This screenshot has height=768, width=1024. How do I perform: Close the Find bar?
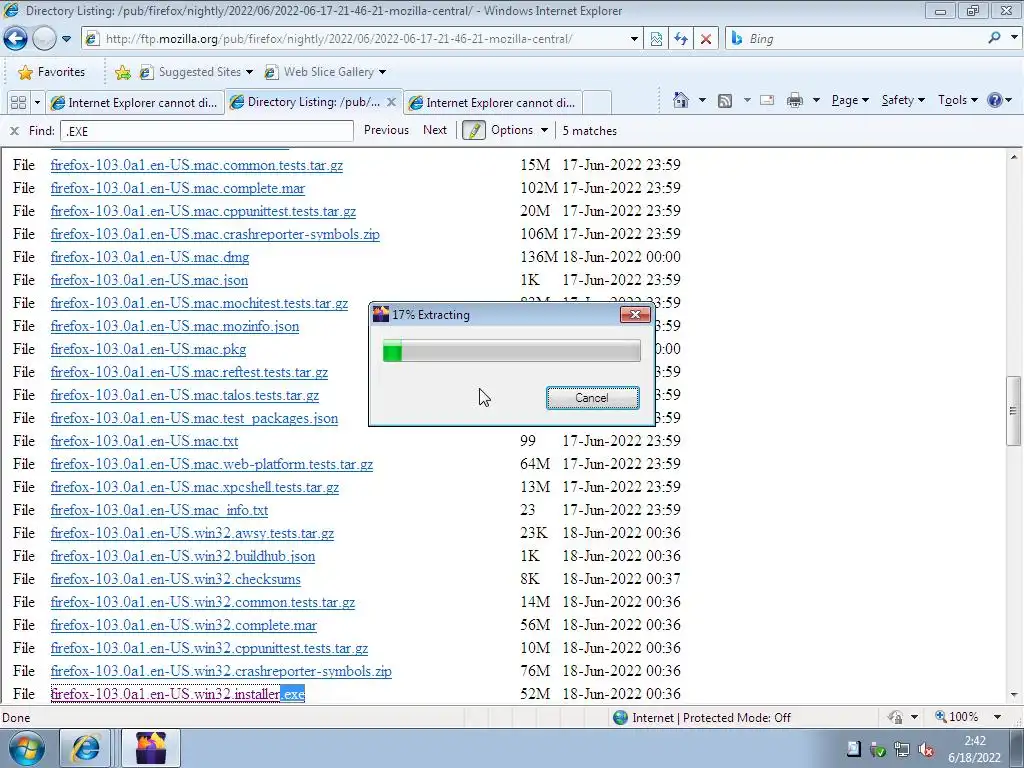click(14, 131)
